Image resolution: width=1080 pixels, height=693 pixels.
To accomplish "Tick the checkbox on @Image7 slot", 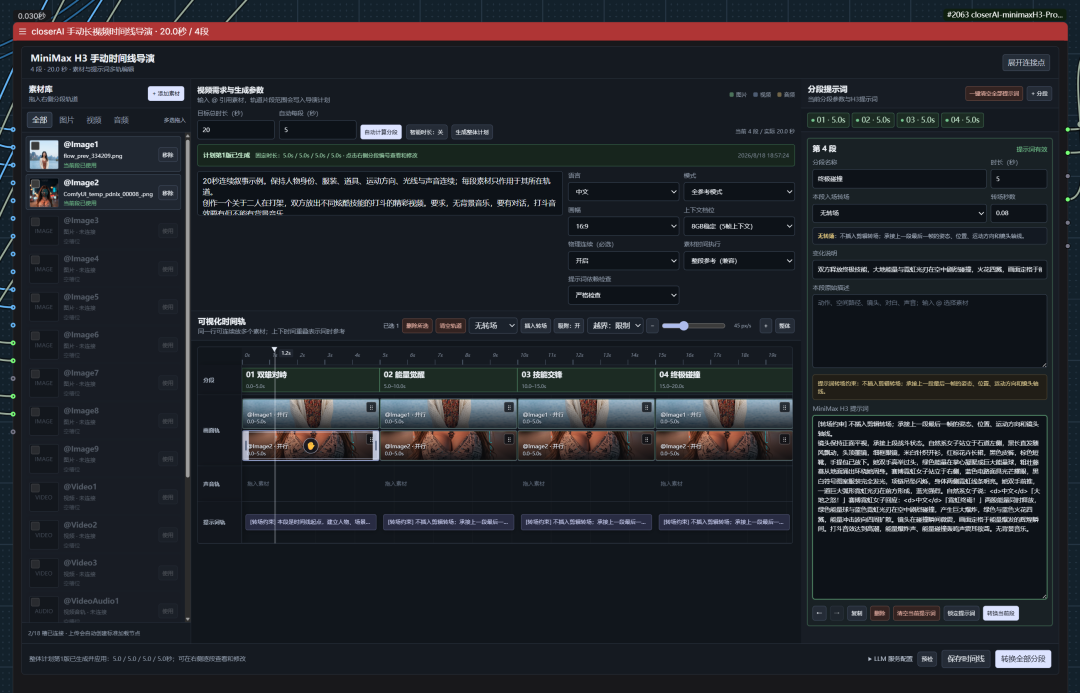I will click(x=35, y=374).
